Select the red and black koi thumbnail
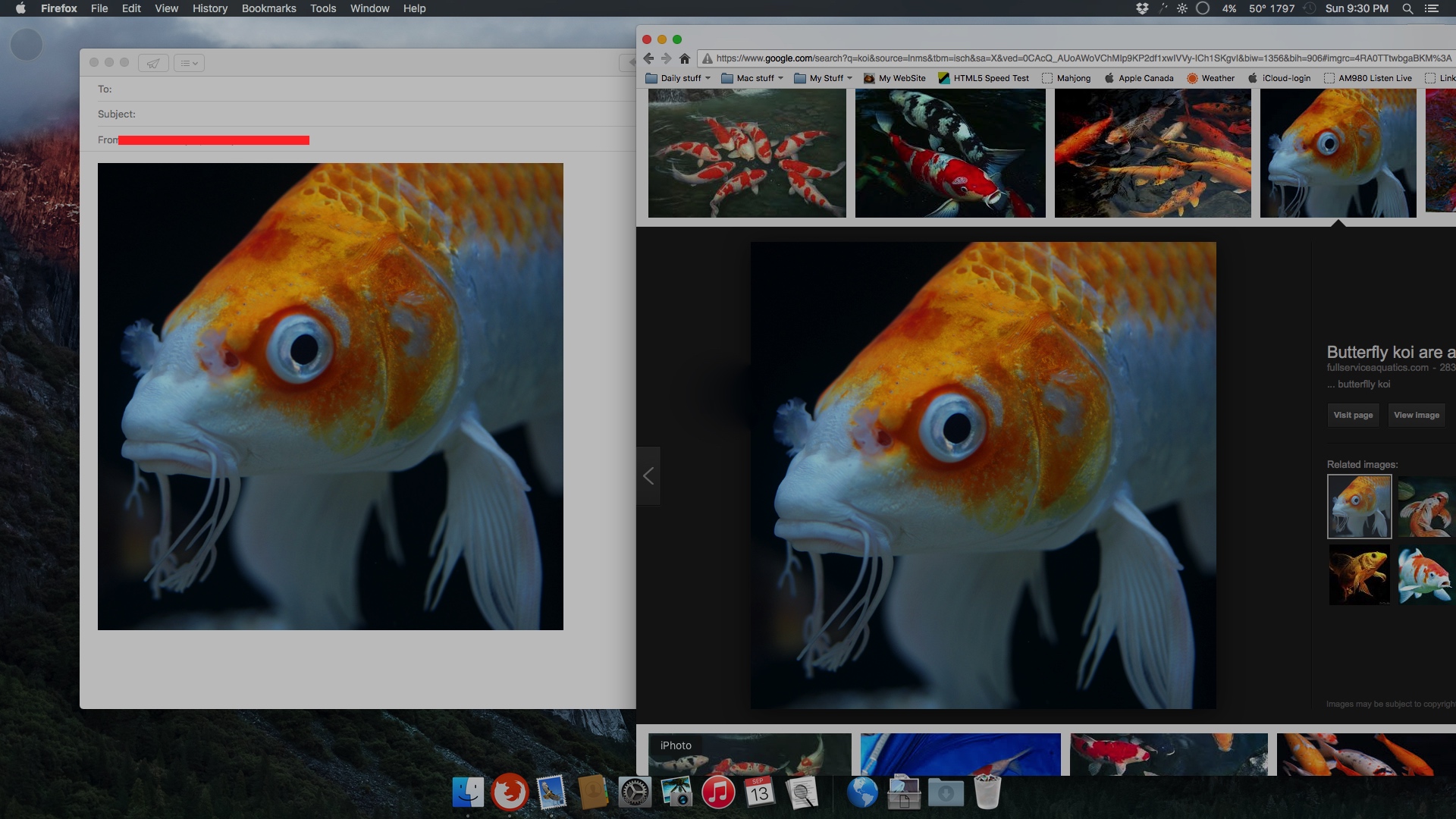This screenshot has width=1456, height=819. tap(950, 153)
